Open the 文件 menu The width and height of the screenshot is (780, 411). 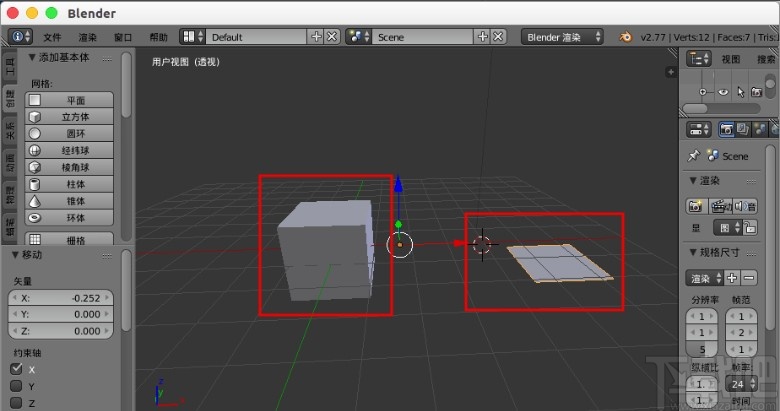(x=52, y=37)
